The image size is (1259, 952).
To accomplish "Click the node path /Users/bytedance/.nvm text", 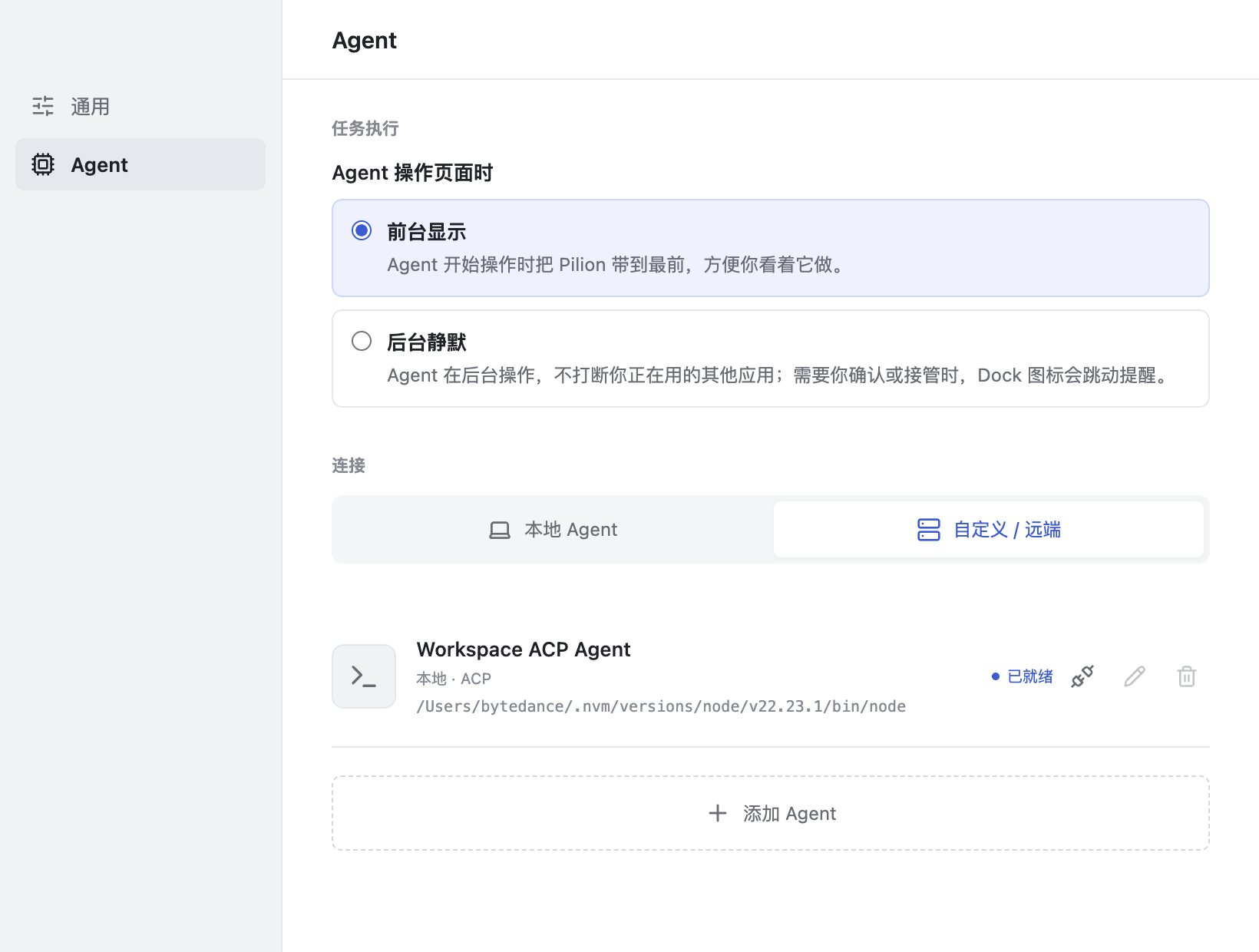I will (661, 706).
